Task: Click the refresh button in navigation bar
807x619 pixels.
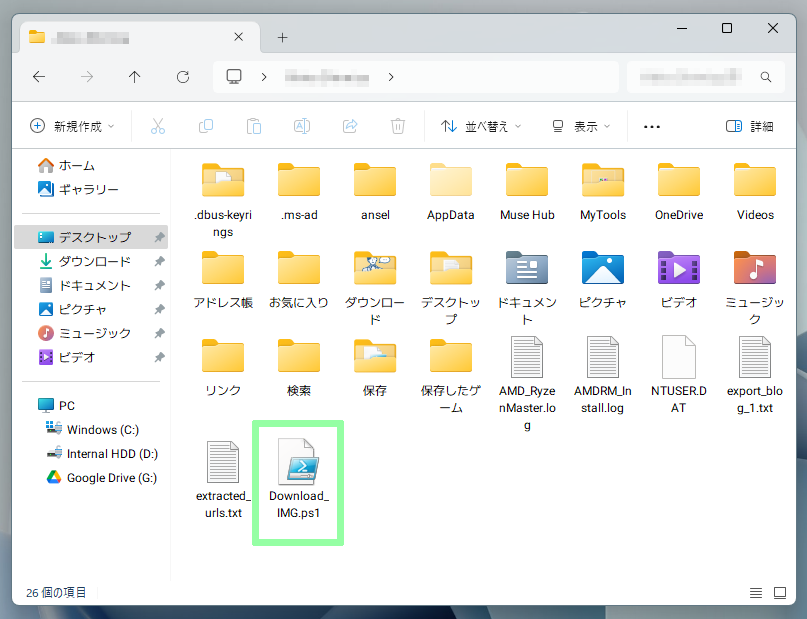Action: click(183, 77)
